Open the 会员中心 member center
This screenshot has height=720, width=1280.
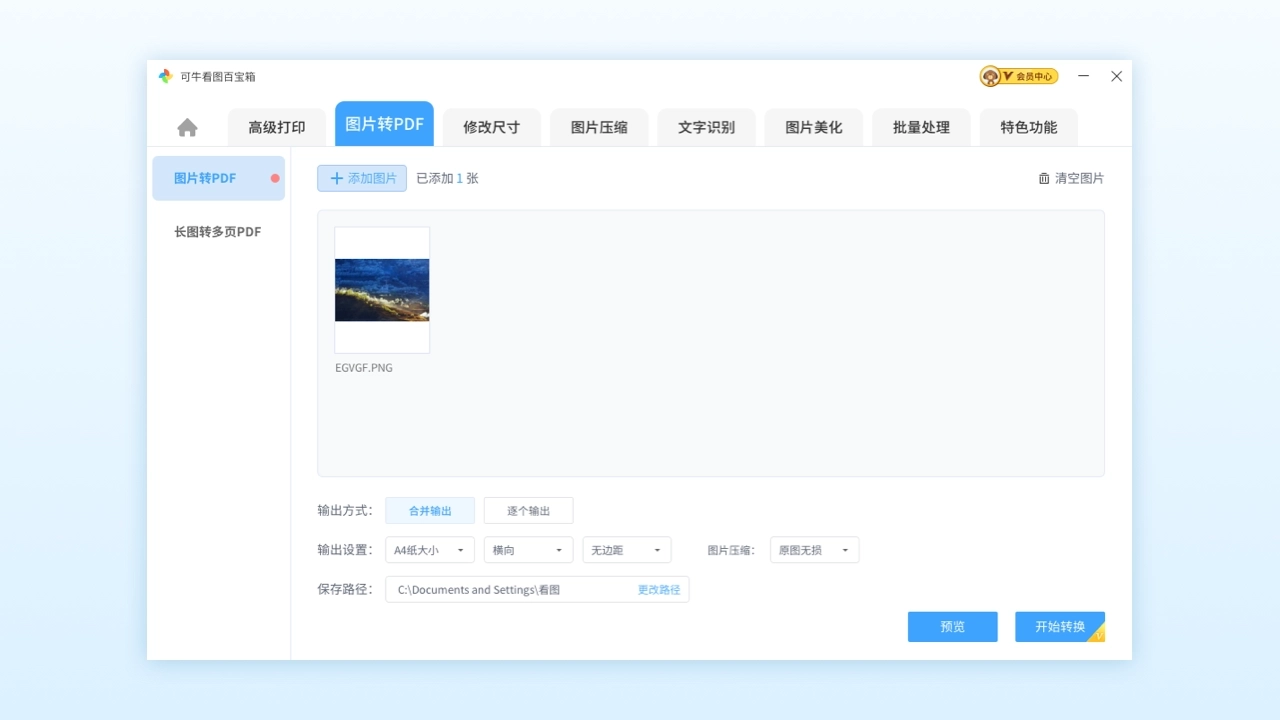tap(1018, 75)
